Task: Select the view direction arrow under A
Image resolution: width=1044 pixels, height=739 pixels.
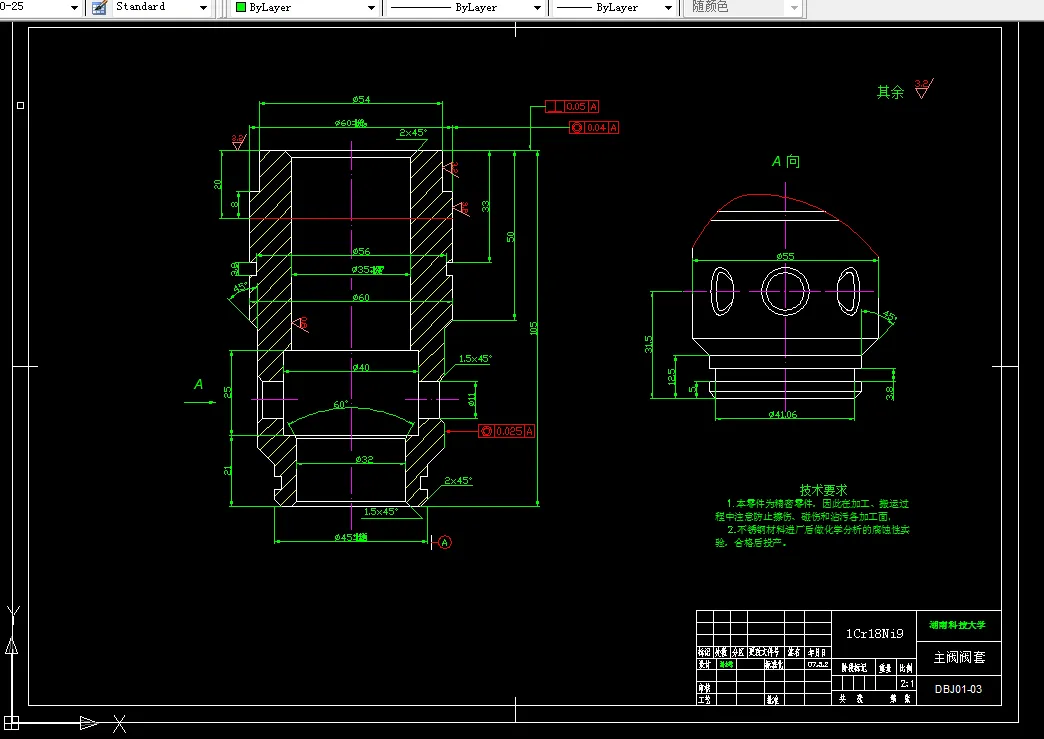Action: [x=200, y=402]
